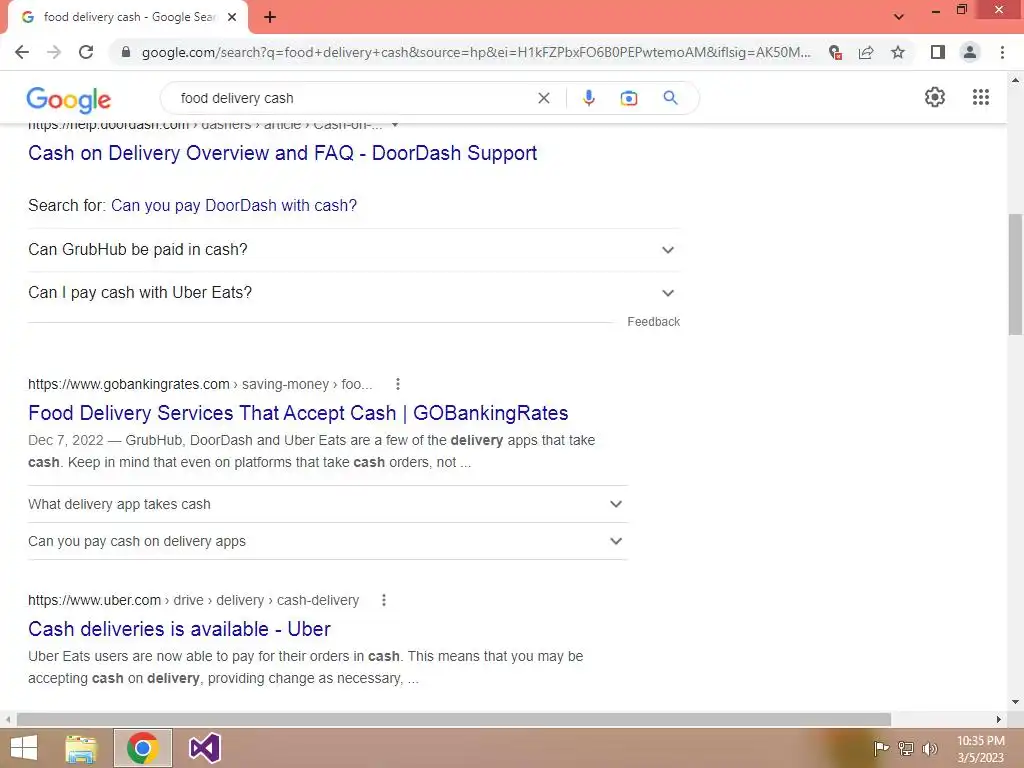The width and height of the screenshot is (1024, 768).
Task: Click the Google logo
Action: click(69, 99)
